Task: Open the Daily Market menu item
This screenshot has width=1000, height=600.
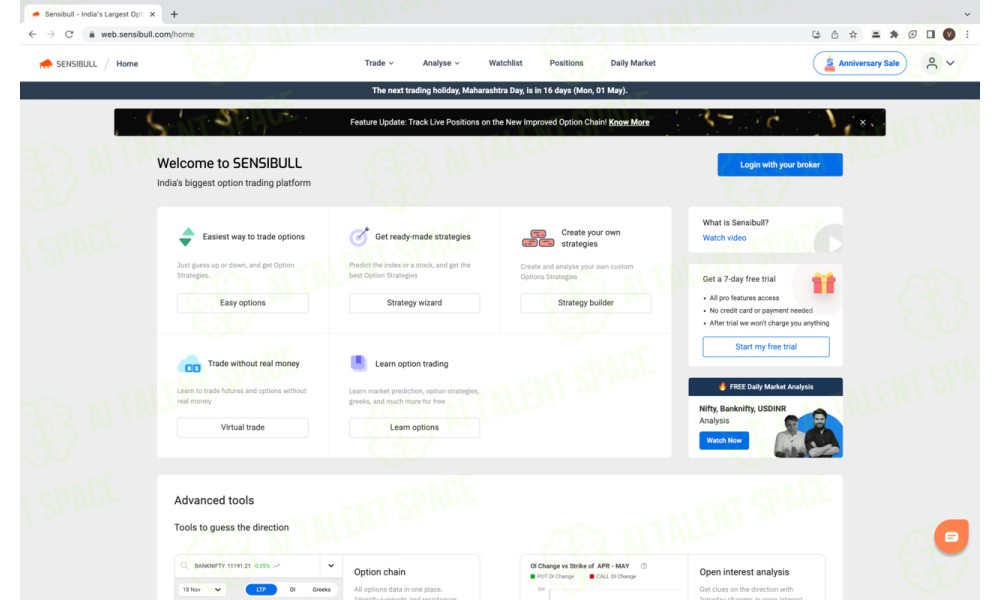Action: (633, 63)
